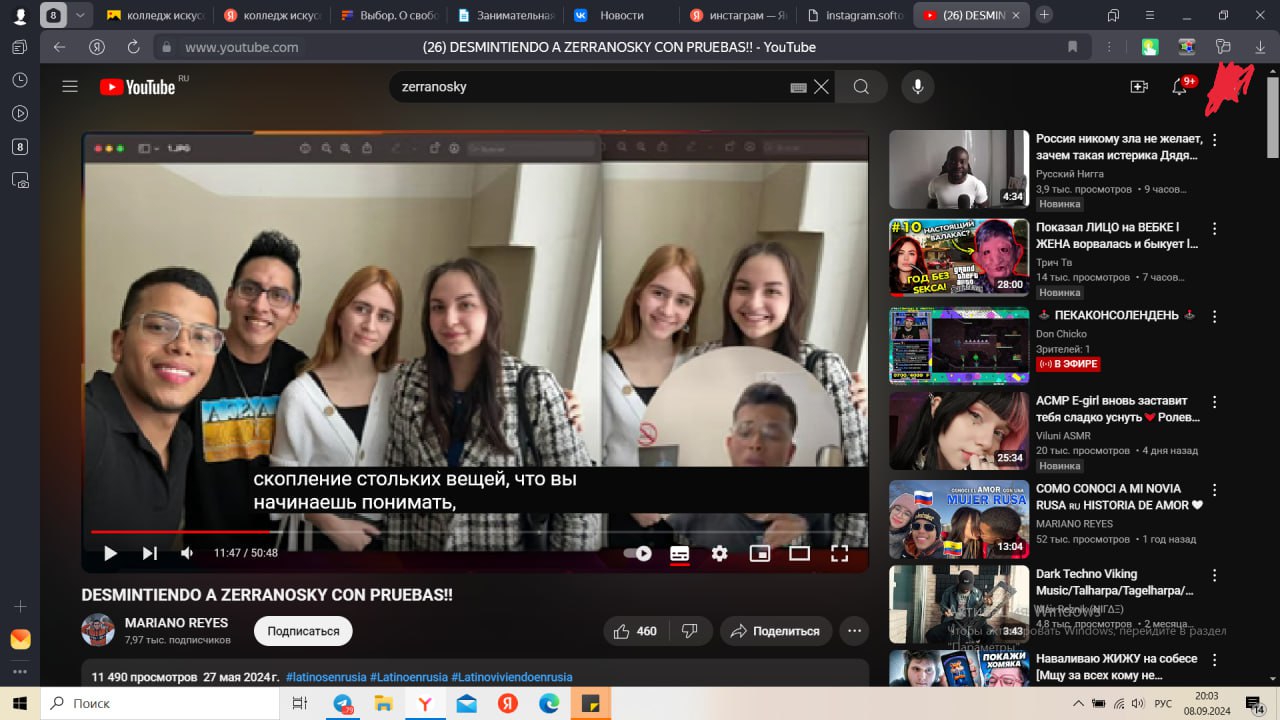Reload the YouTube page
Screen dimensions: 1280x720
134,47
